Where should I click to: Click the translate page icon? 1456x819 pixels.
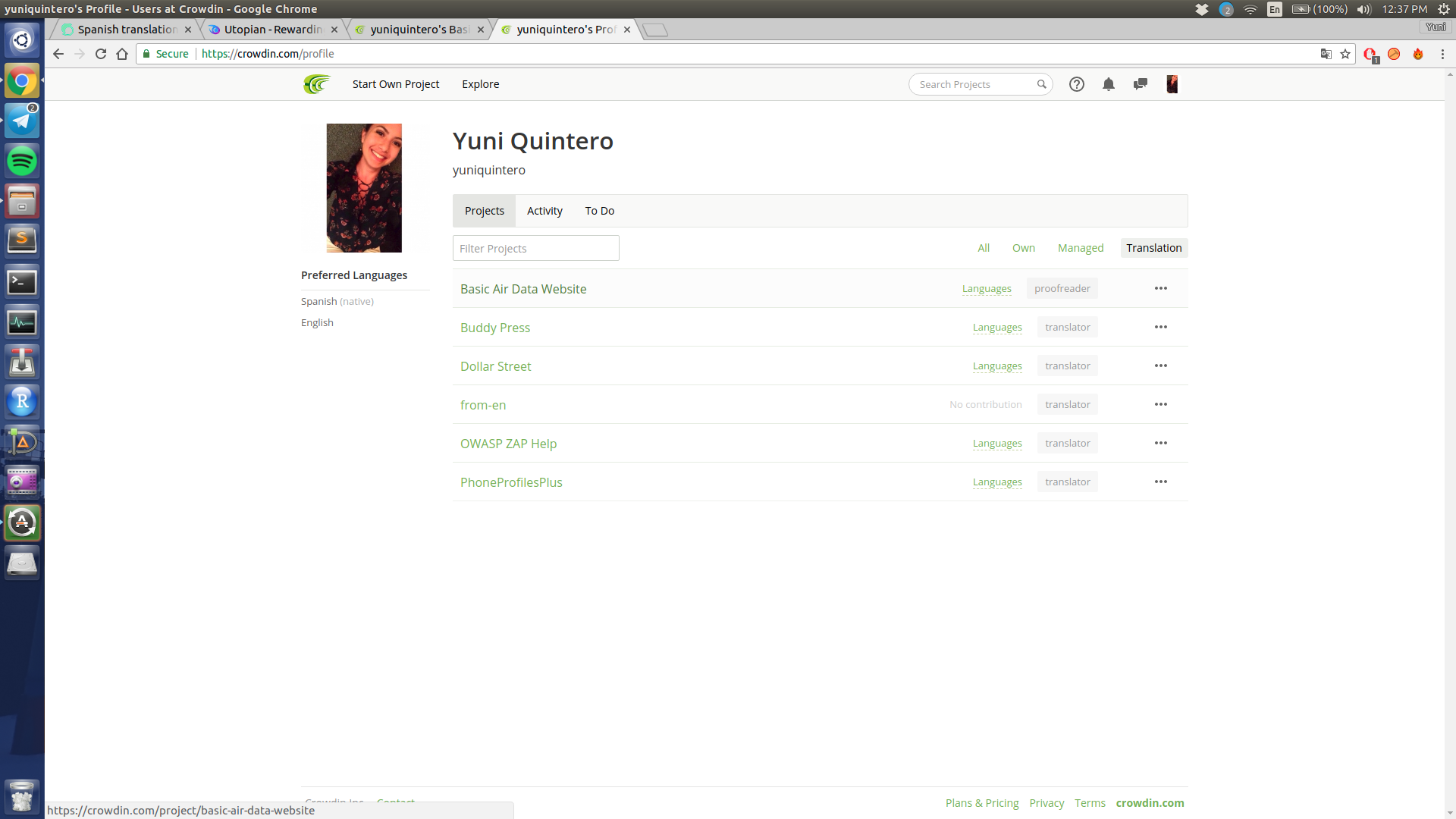(1326, 54)
